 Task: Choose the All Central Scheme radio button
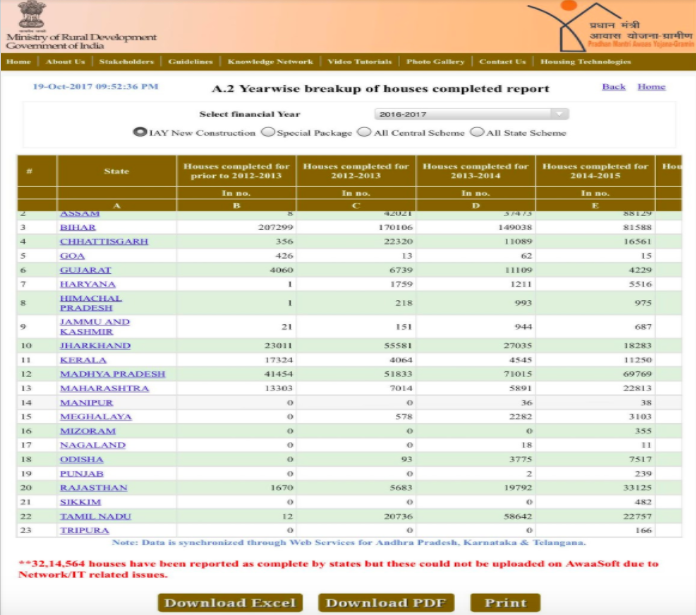pos(365,132)
